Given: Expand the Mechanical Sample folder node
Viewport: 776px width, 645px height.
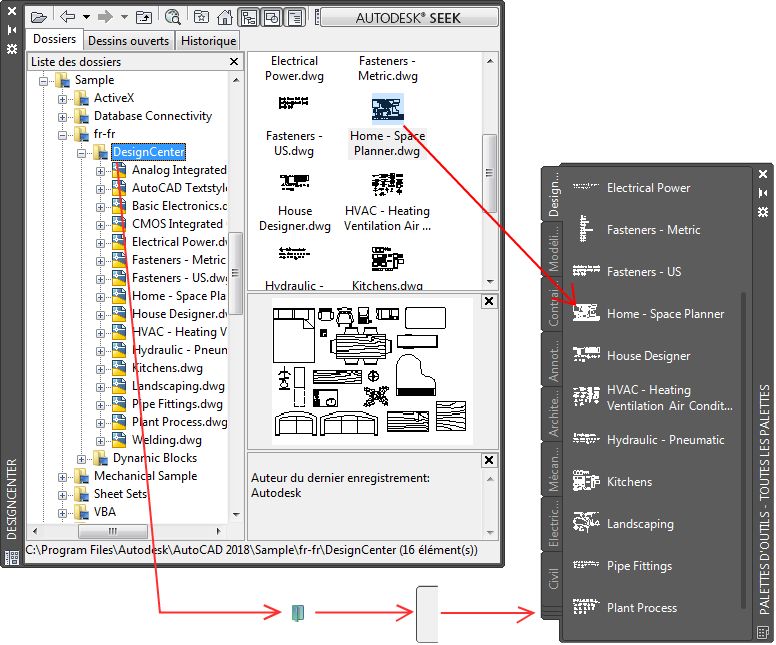Looking at the screenshot, I should (x=62, y=477).
